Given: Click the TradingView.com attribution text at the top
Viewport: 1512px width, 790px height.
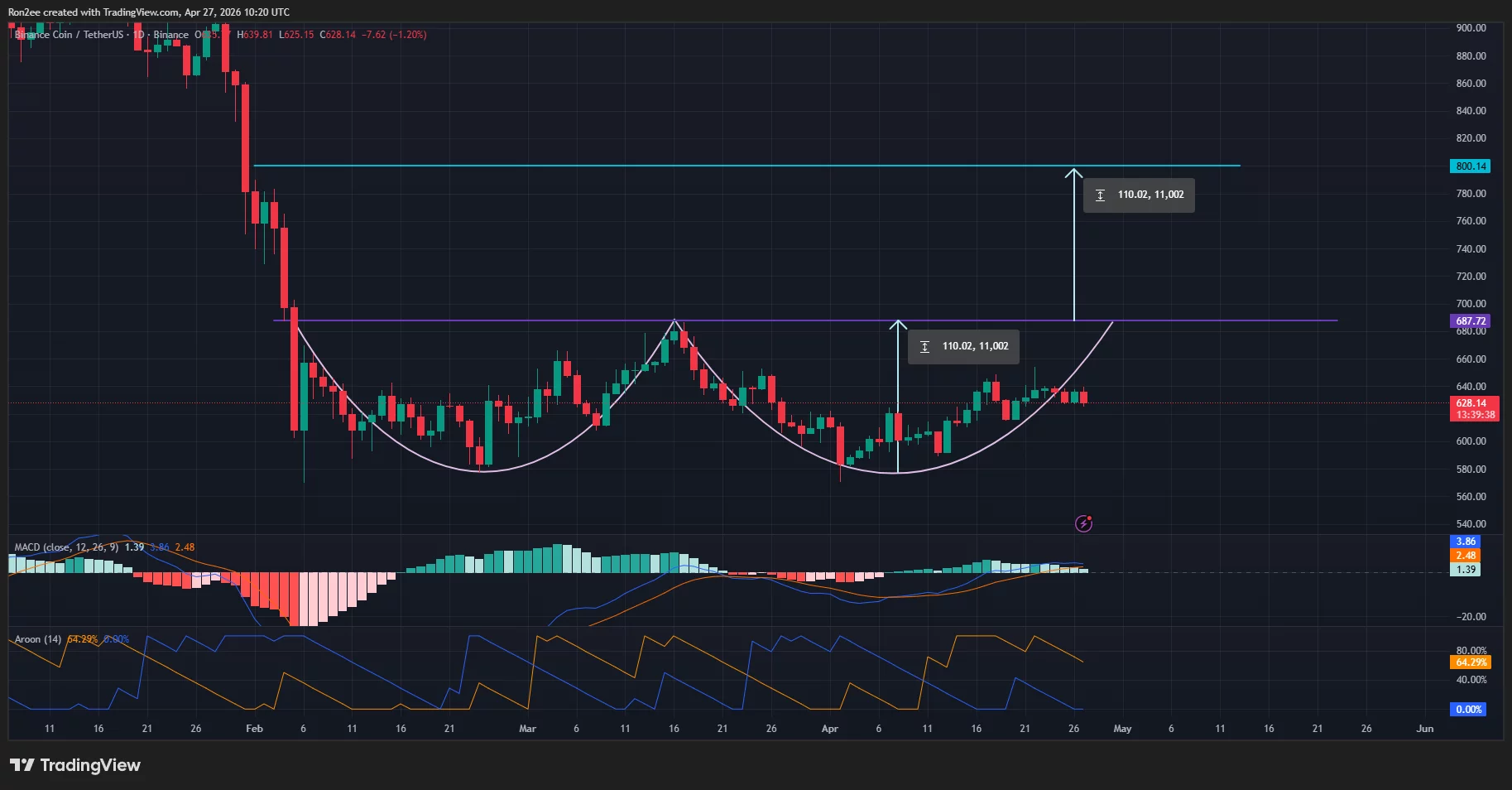Looking at the screenshot, I should [141, 12].
